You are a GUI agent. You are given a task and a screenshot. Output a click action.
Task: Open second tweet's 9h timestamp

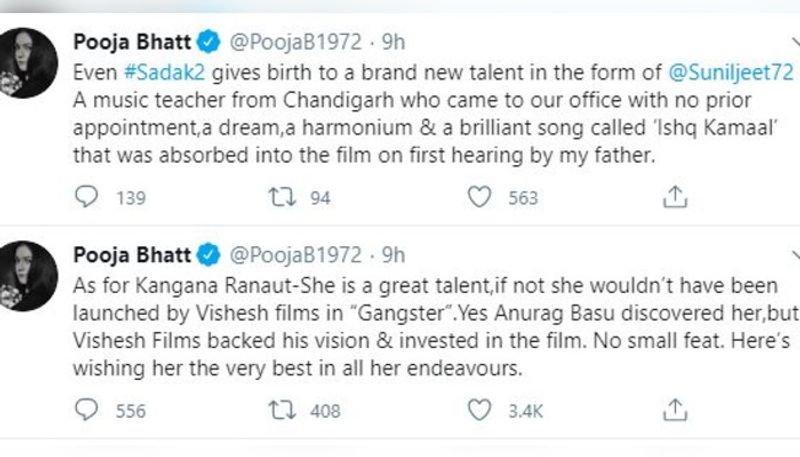[x=394, y=255]
